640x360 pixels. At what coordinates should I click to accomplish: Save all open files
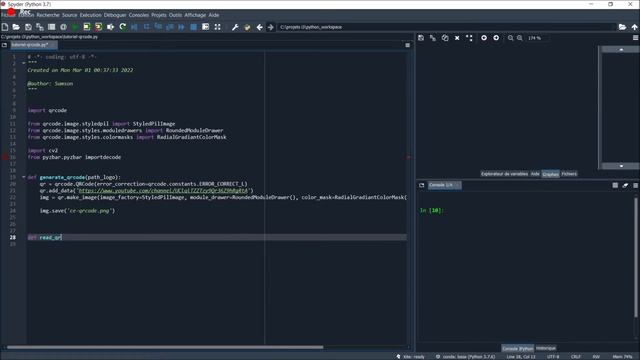[x=40, y=27]
